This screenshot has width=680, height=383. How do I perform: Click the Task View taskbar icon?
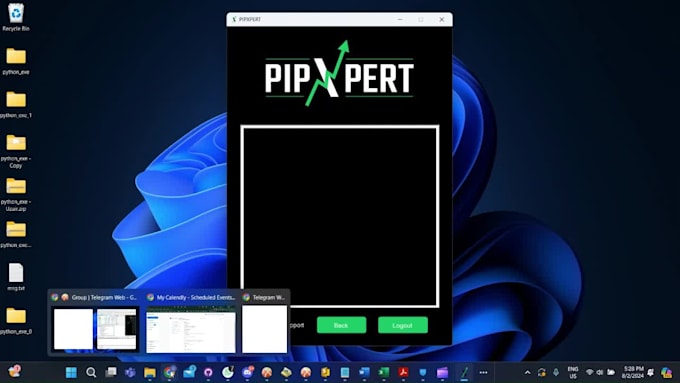[x=111, y=372]
